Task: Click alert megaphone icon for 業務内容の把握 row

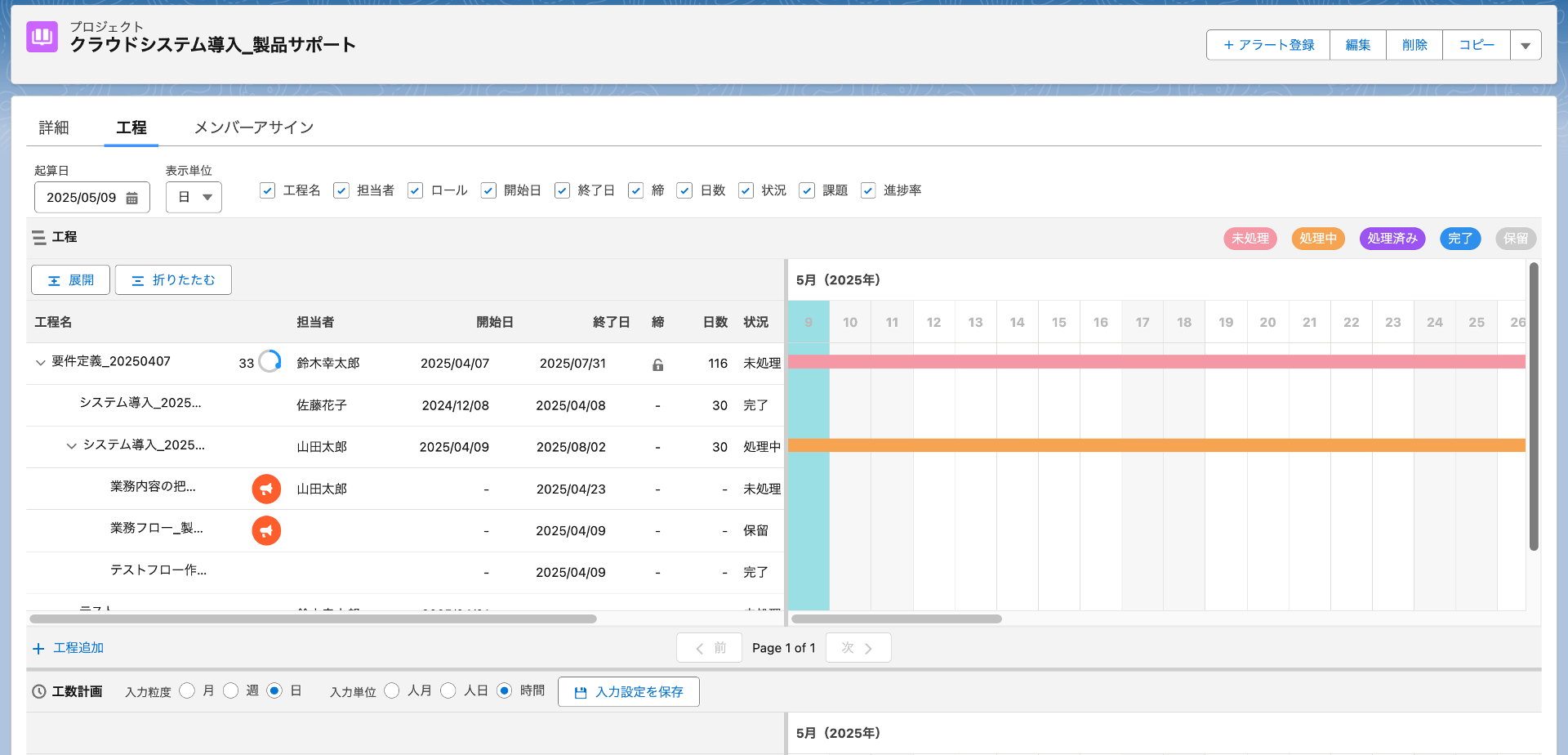Action: tap(266, 489)
